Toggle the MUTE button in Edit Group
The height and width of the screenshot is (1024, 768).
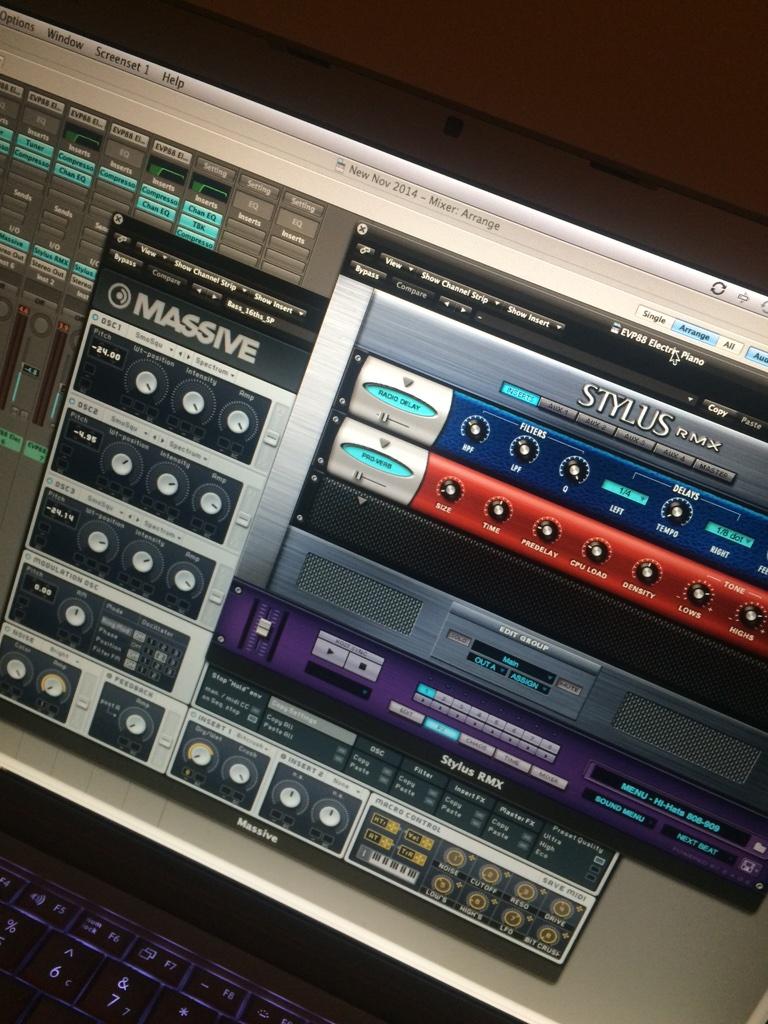tap(568, 687)
